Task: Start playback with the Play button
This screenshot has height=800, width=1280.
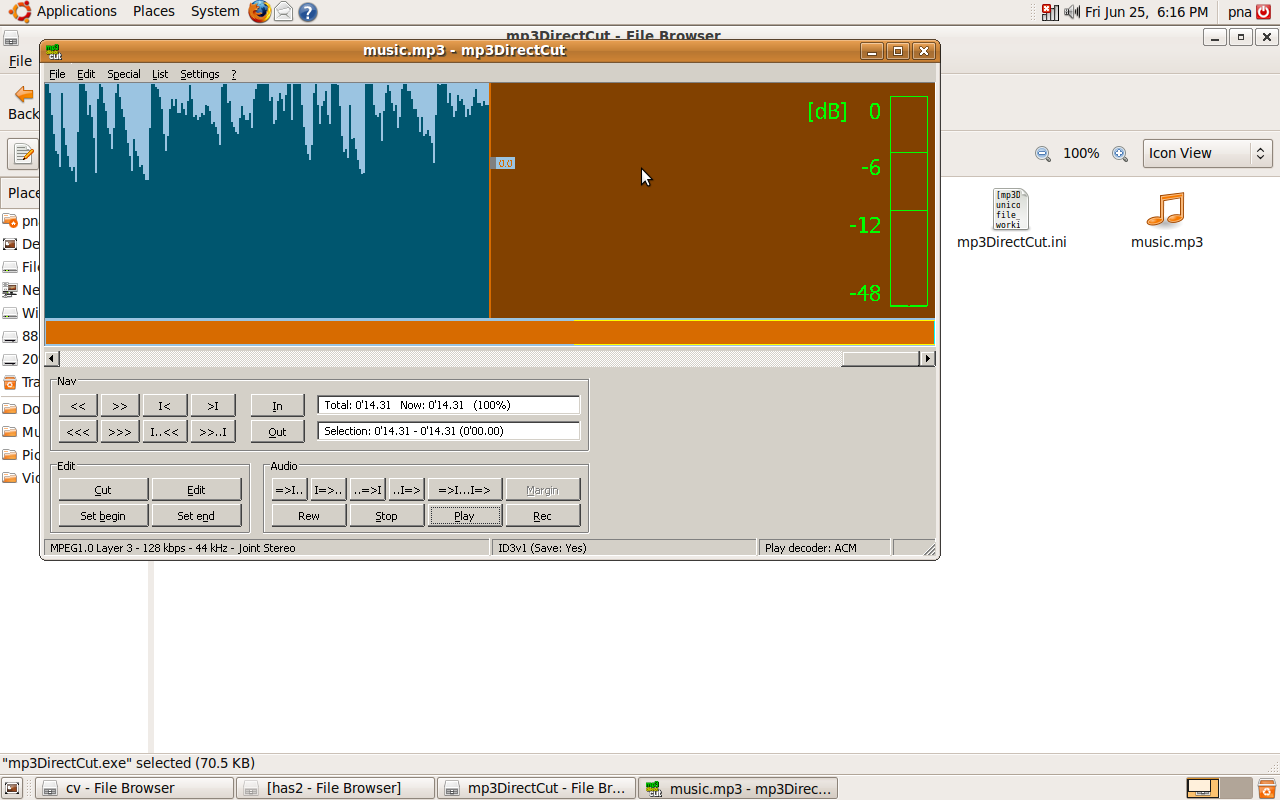Action: tap(464, 515)
